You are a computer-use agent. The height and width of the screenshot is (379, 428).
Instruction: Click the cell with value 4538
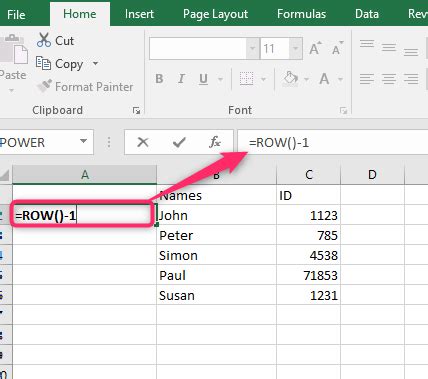click(x=309, y=255)
